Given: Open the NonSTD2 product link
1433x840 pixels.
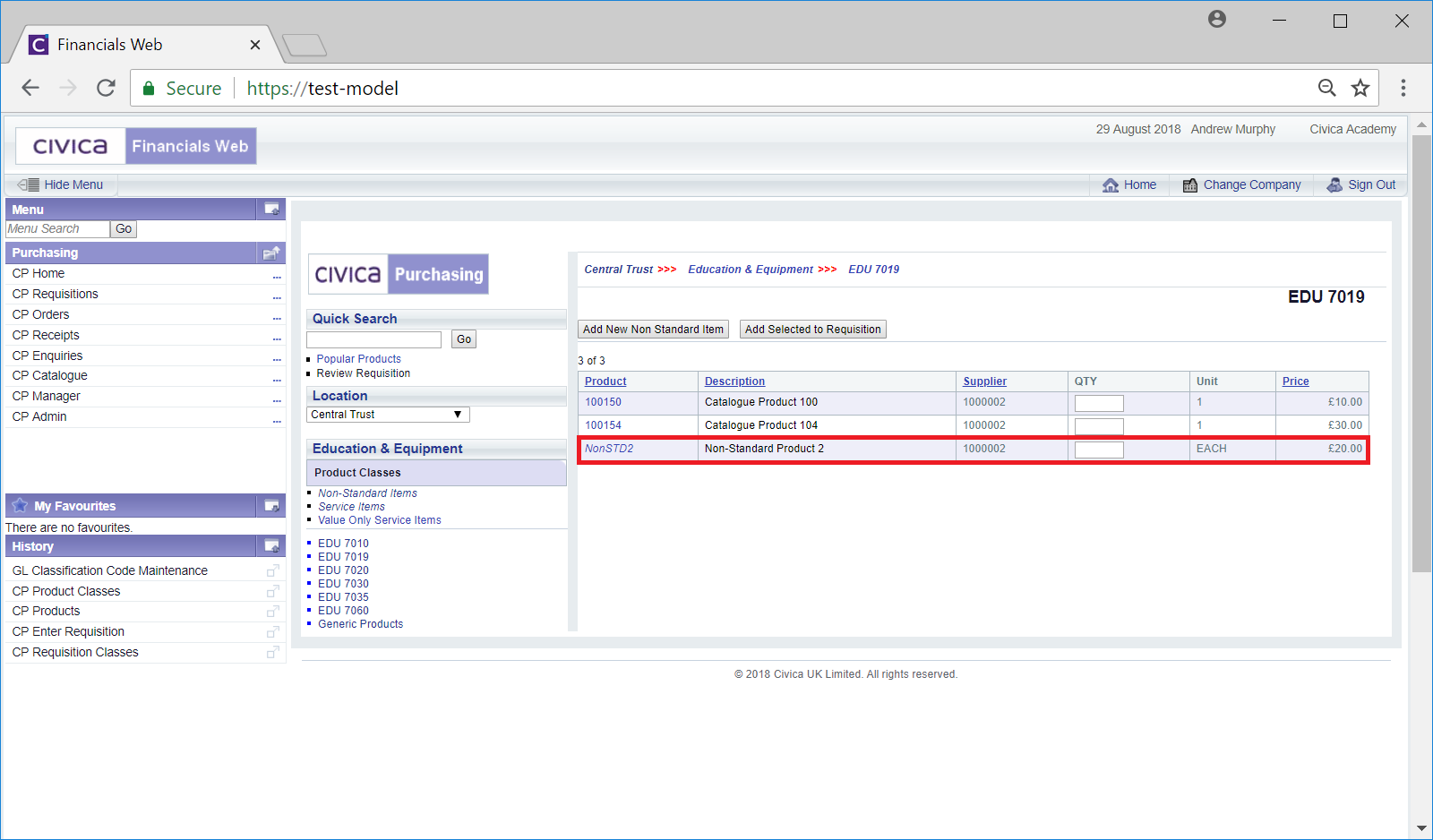Looking at the screenshot, I should (x=609, y=449).
